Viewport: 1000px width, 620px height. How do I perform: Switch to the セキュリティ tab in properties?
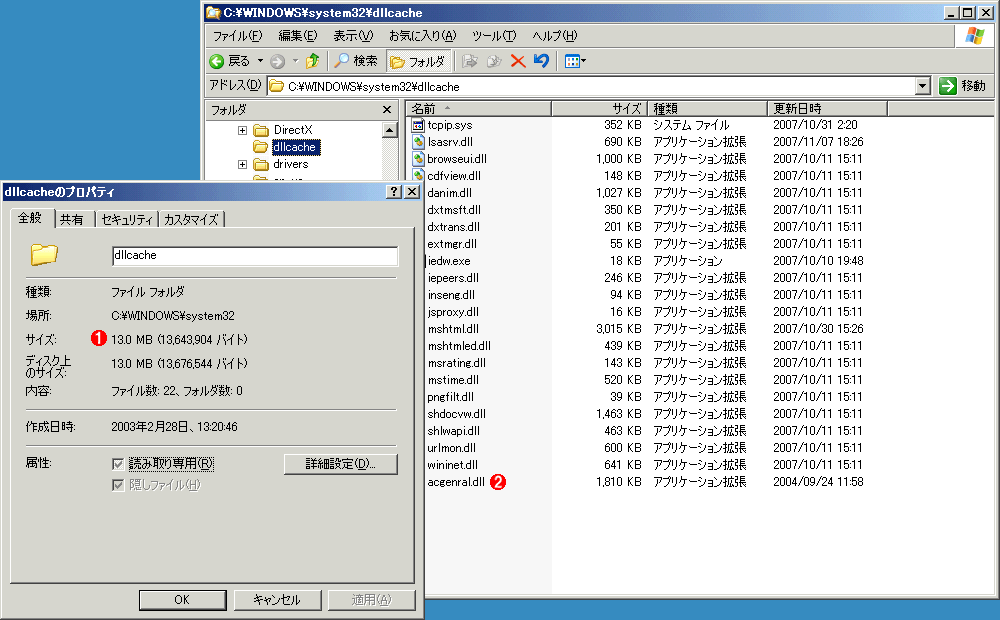point(127,219)
